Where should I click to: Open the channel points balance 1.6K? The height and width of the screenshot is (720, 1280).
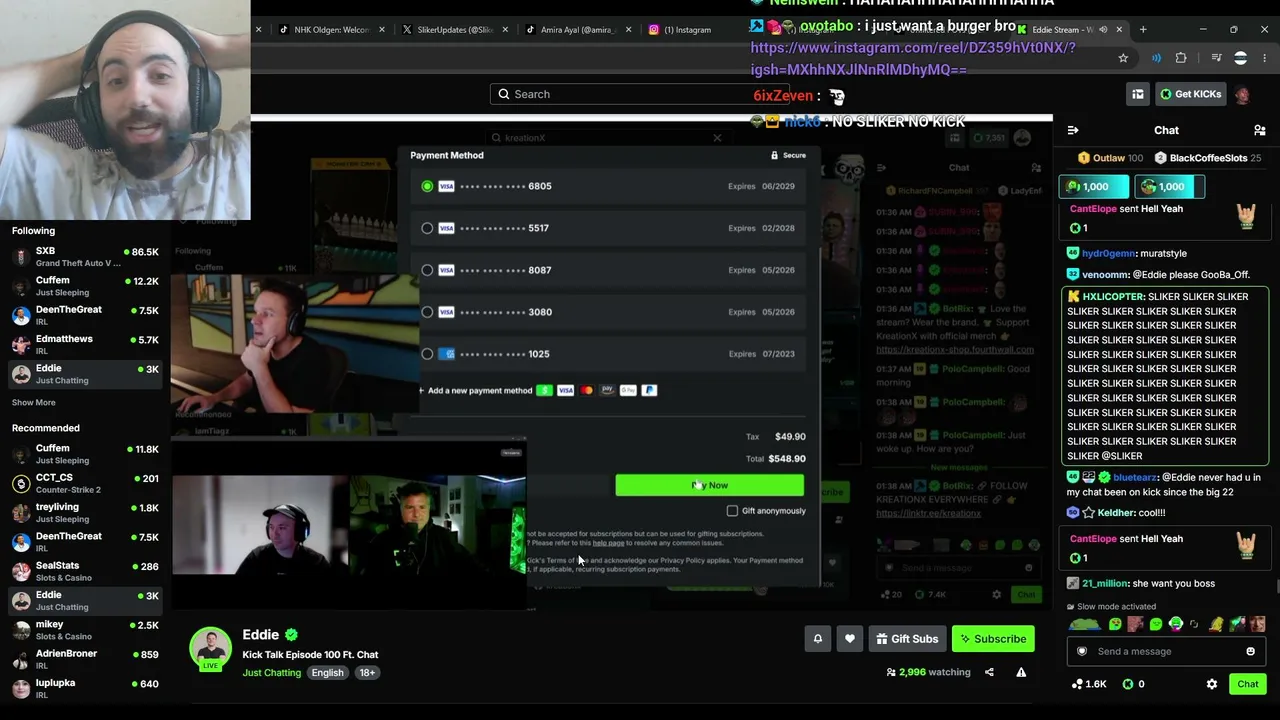(x=1089, y=684)
